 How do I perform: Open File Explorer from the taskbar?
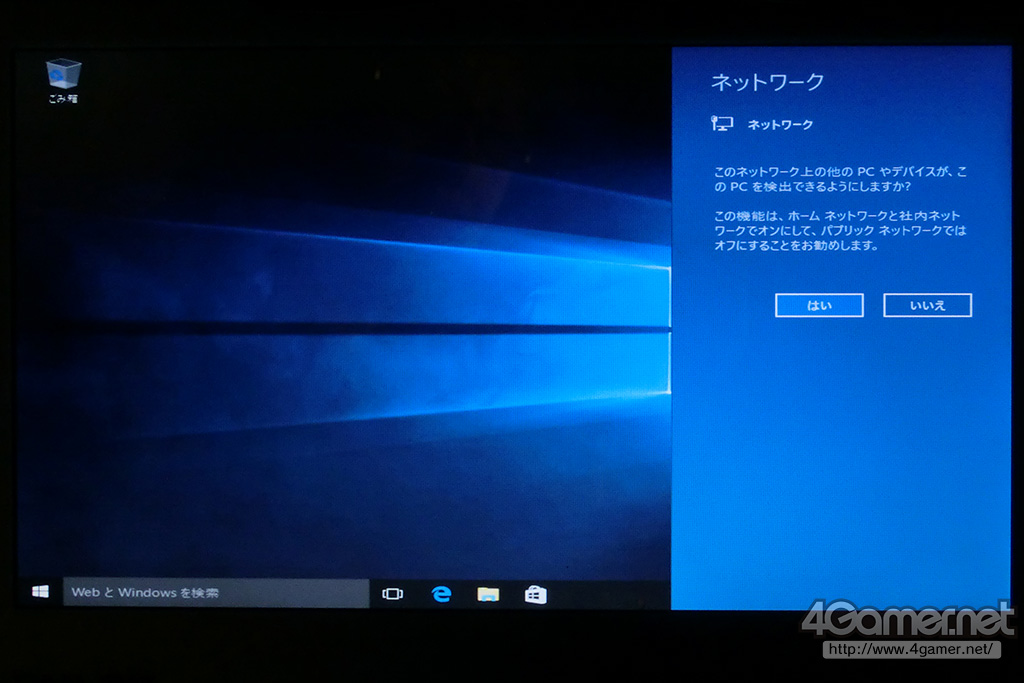click(x=488, y=594)
